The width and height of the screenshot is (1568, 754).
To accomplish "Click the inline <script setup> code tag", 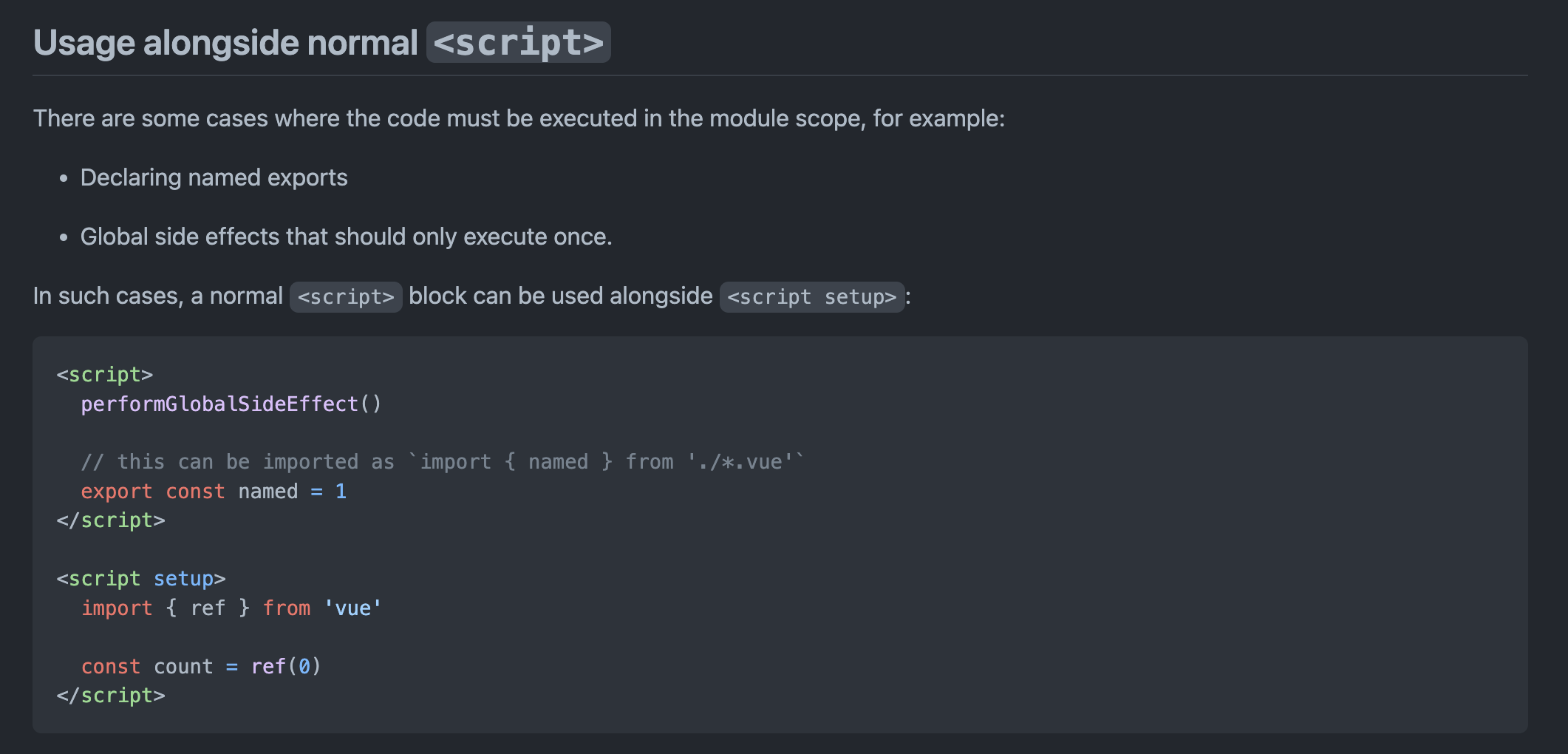I will (x=811, y=297).
